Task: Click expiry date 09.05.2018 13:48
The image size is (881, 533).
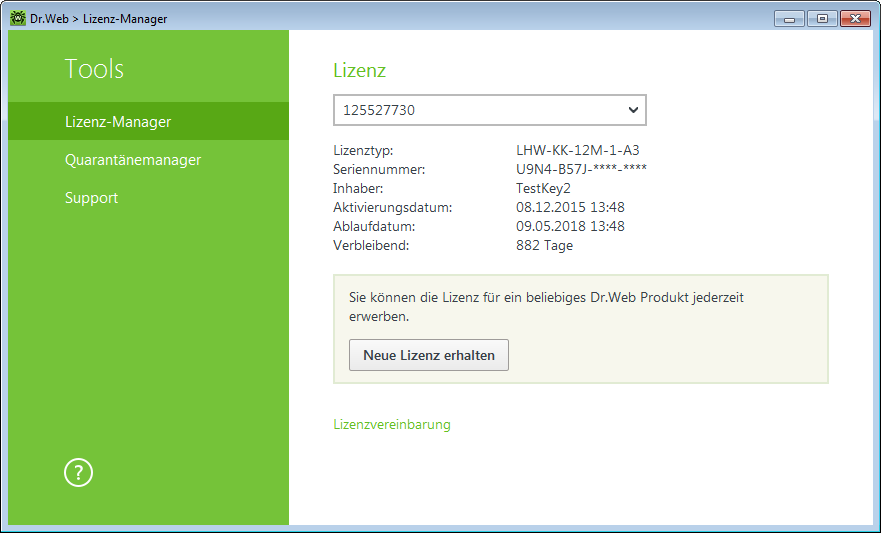Action: (x=570, y=226)
